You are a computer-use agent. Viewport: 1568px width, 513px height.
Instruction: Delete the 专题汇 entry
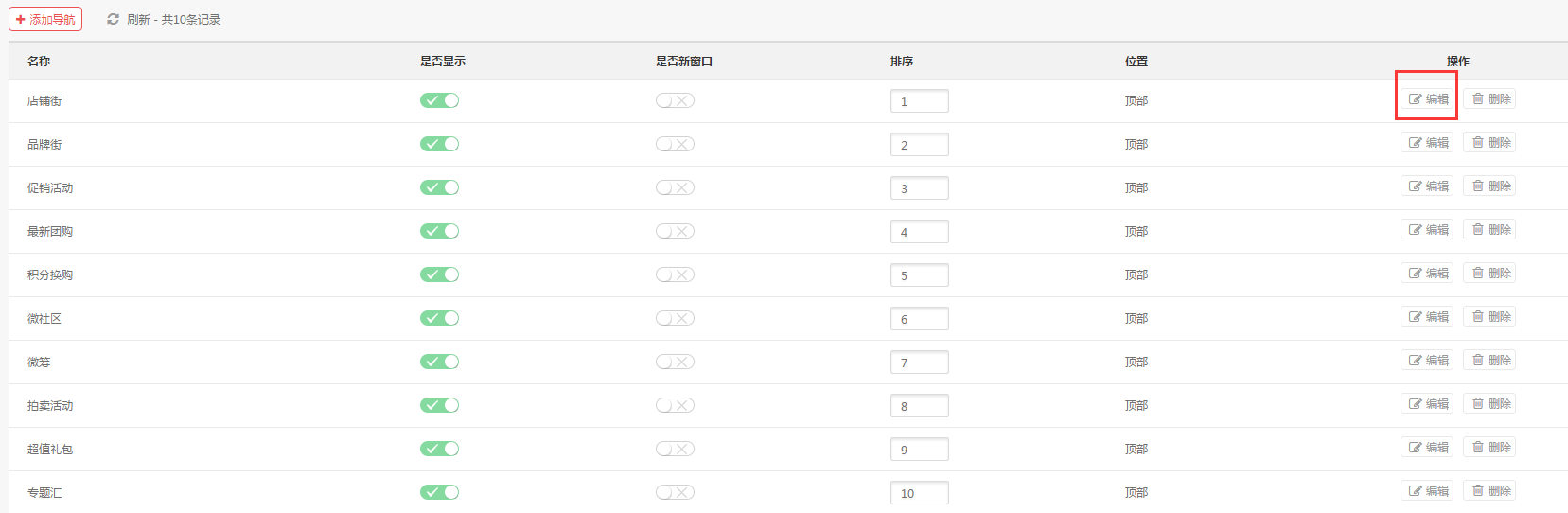pyautogui.click(x=1489, y=490)
